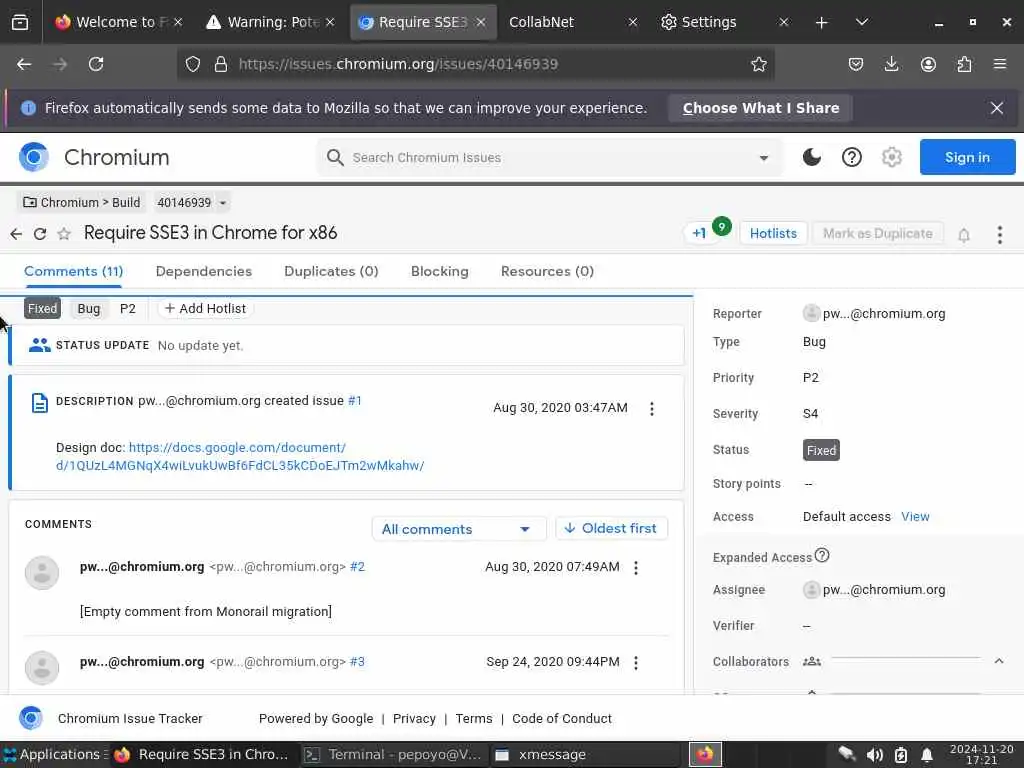Click the Search Chromium Issues field
Viewport: 1024px width, 768px height.
tap(549, 157)
